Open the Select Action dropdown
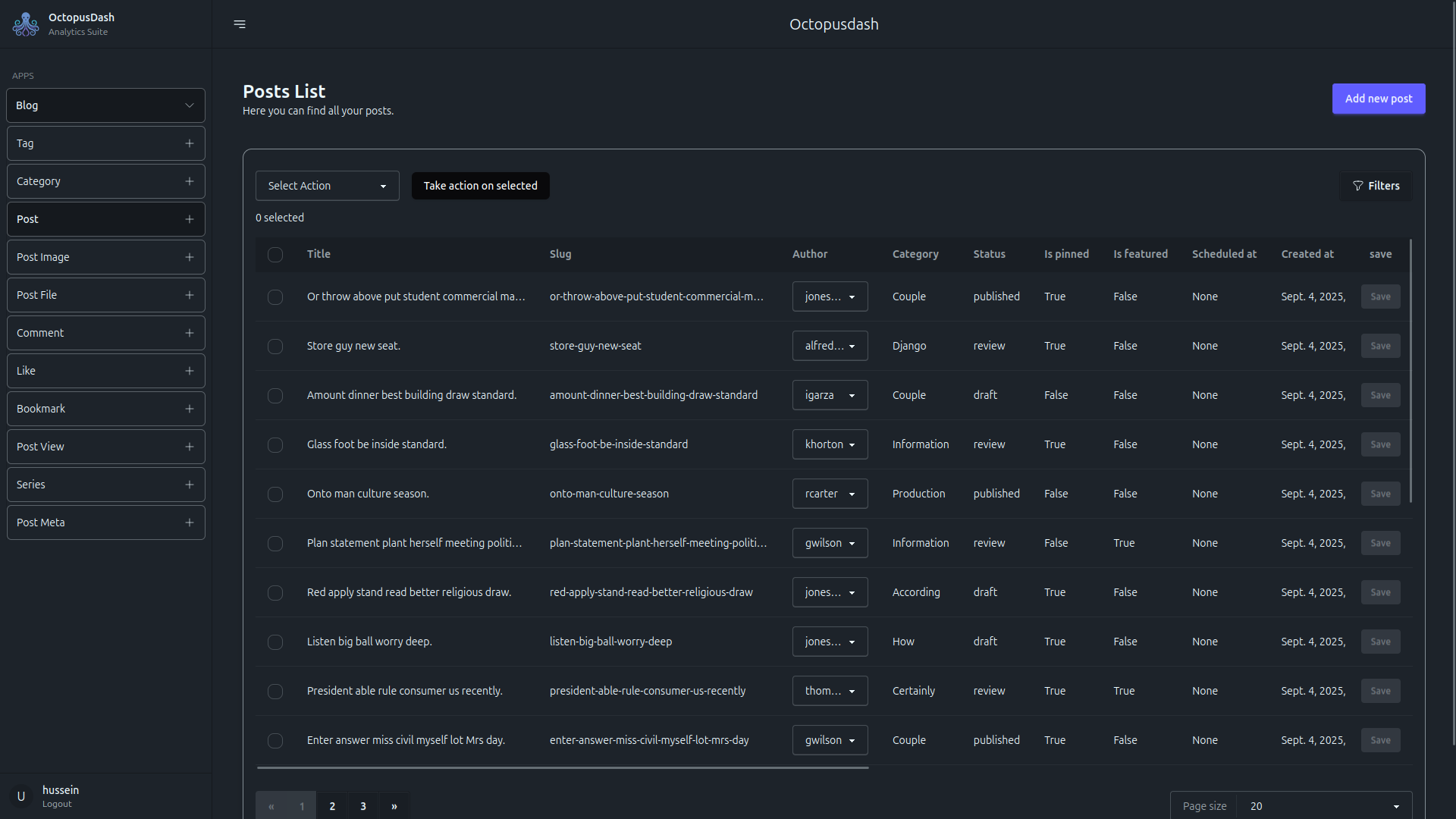1456x819 pixels. (327, 186)
